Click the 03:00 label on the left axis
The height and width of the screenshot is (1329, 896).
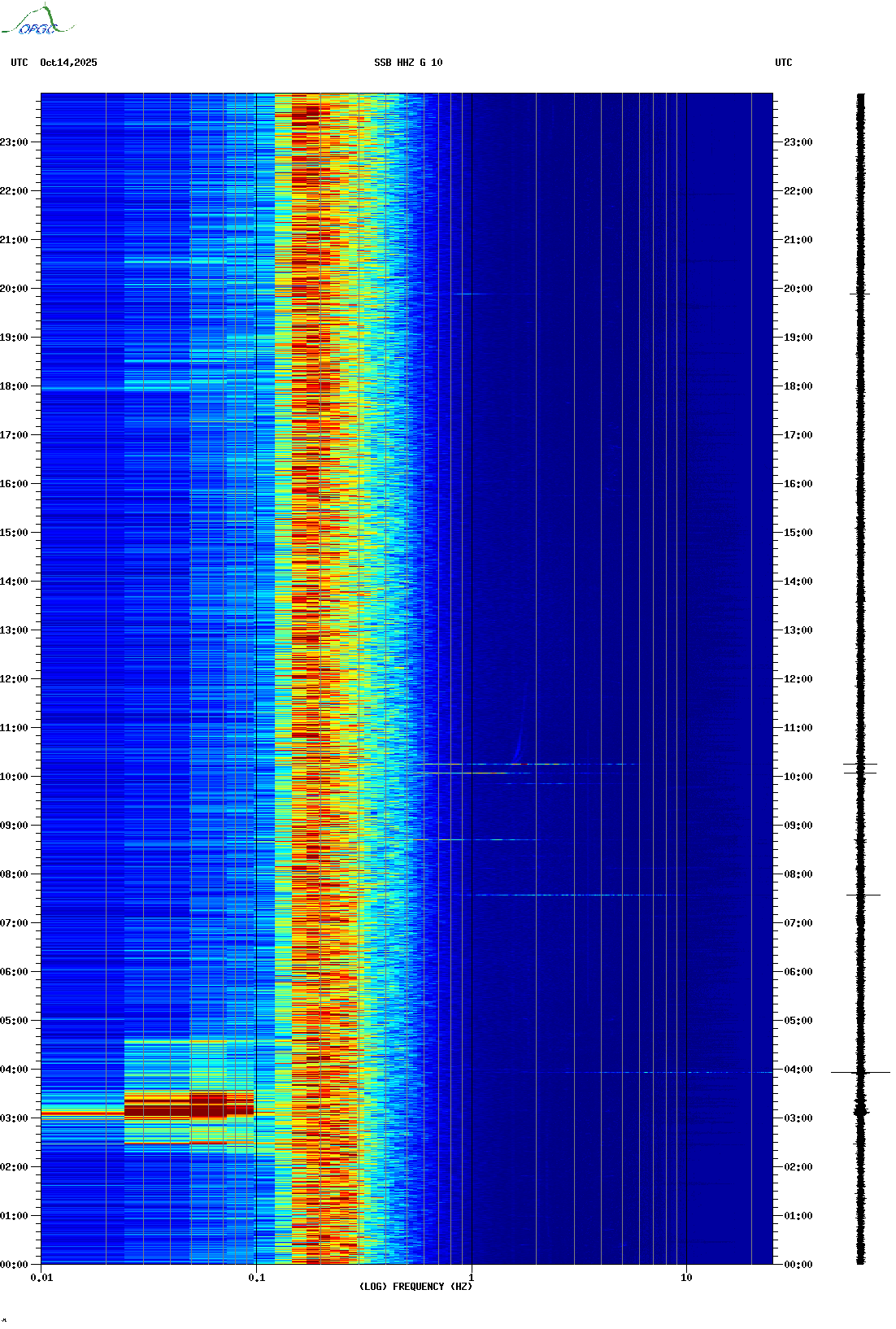tap(15, 1118)
